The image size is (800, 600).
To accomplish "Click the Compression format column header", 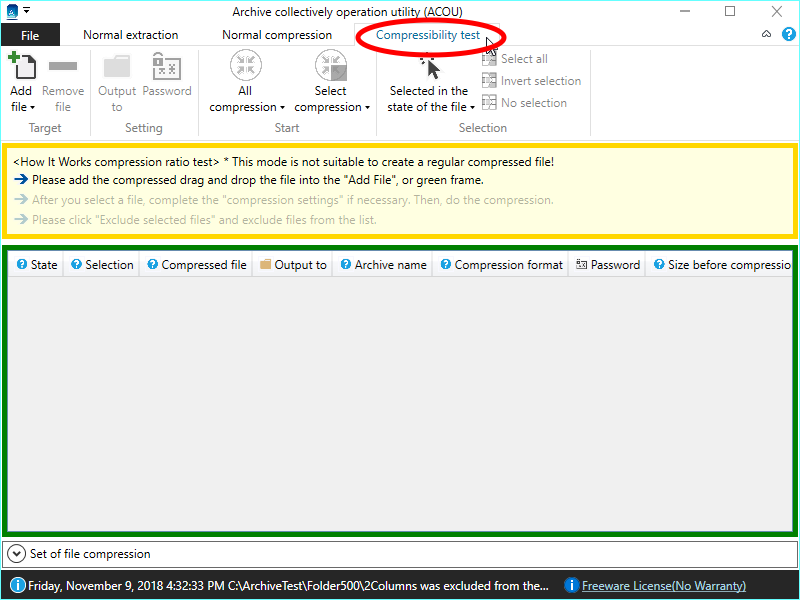I will pyautogui.click(x=508, y=265).
